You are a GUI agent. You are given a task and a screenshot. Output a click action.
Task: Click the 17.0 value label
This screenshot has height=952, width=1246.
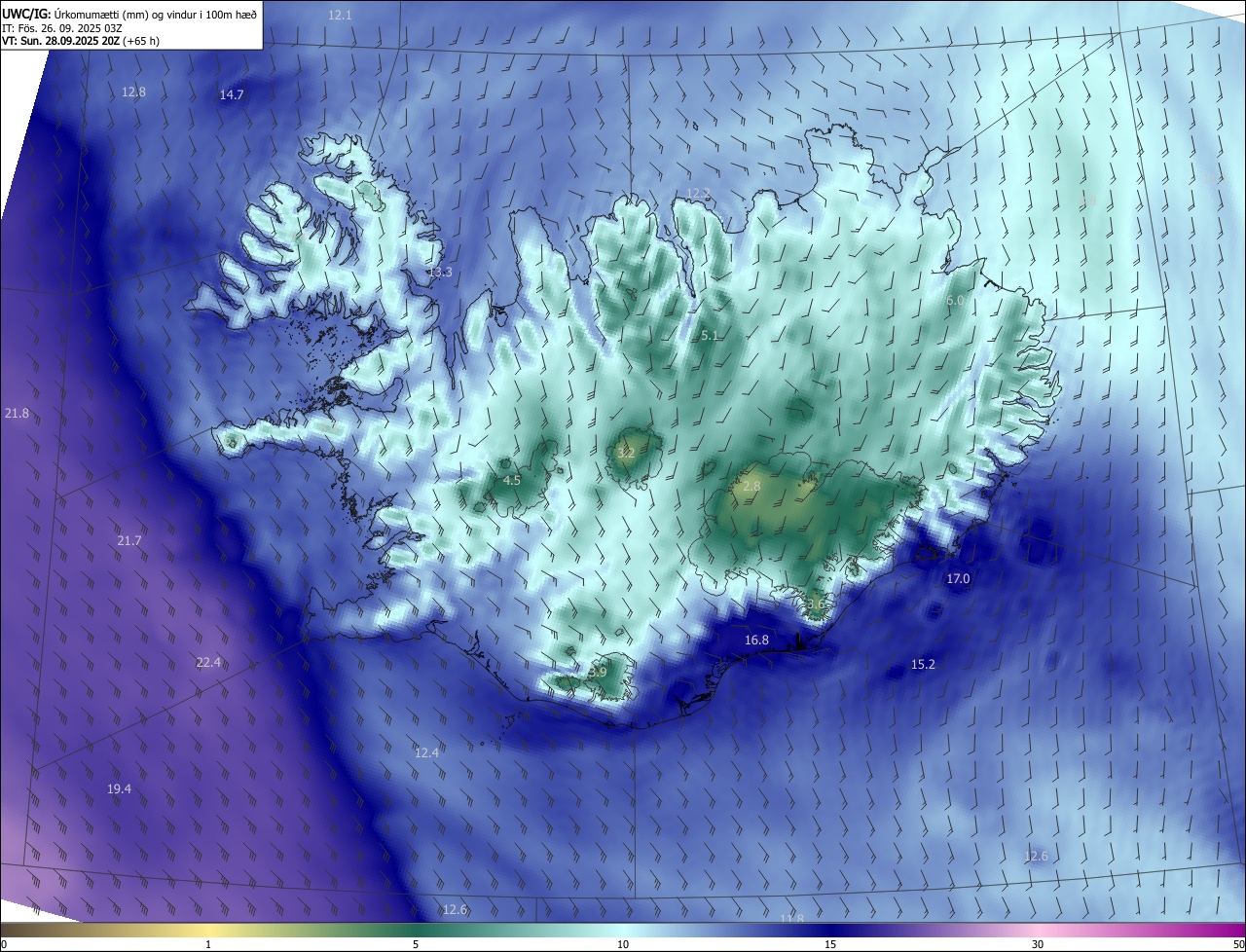tap(958, 578)
